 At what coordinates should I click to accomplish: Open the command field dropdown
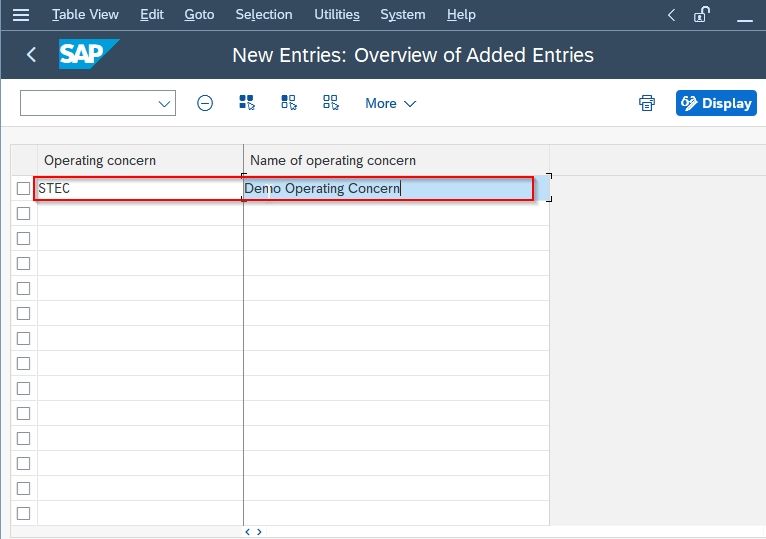(x=164, y=104)
